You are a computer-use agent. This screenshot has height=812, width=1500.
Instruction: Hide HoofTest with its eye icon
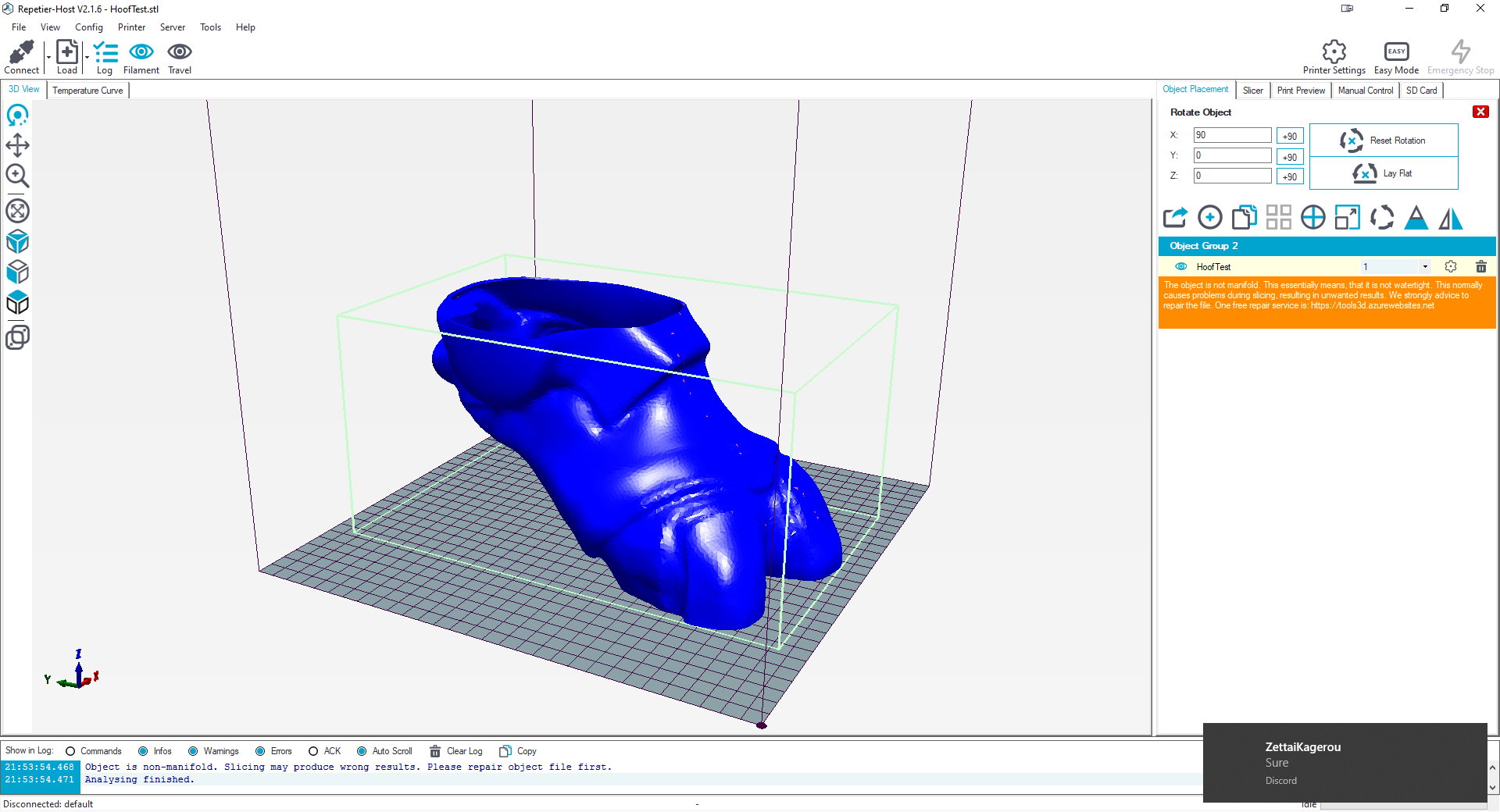(x=1180, y=267)
